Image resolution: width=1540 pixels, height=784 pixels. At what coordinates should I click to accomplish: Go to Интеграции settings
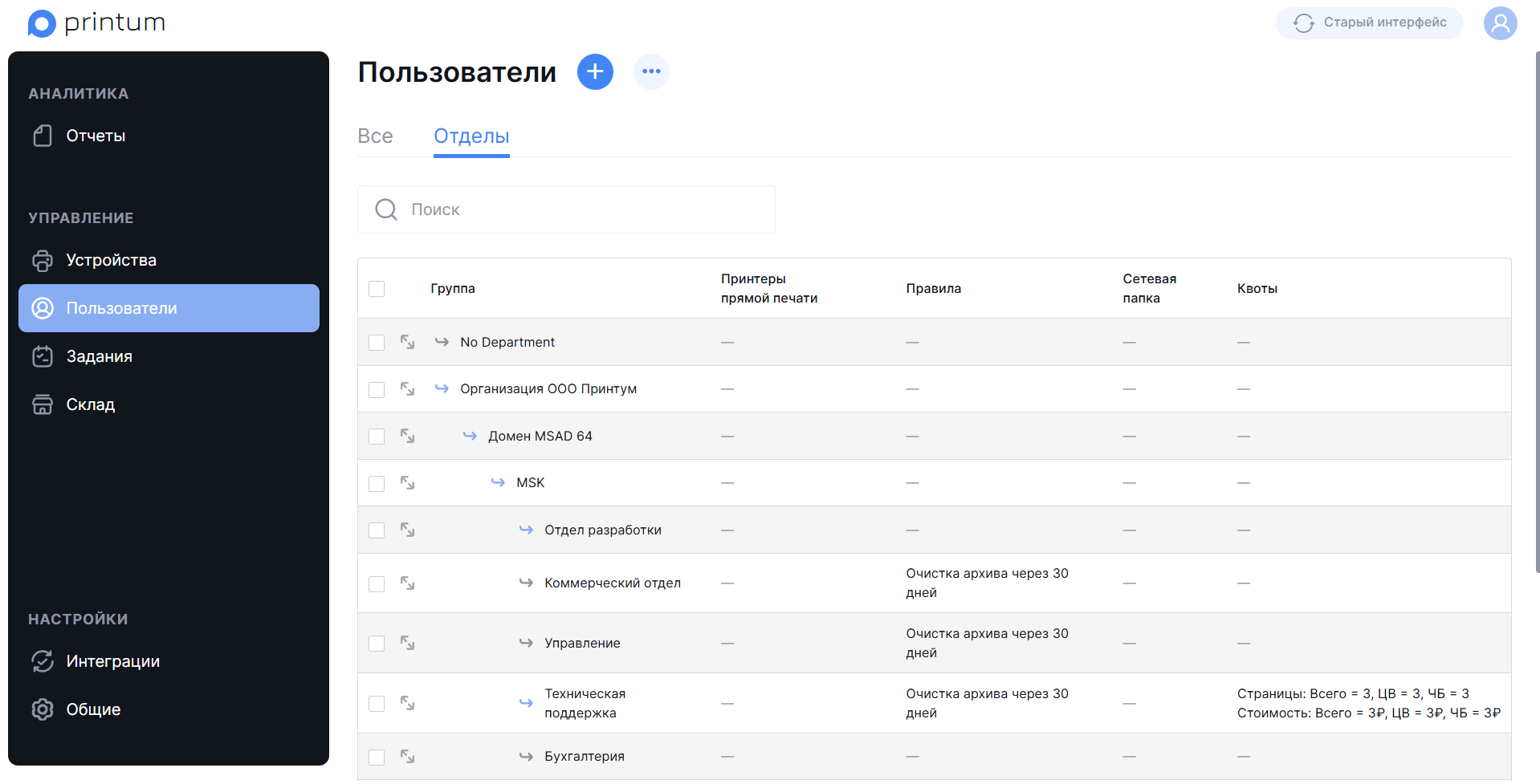pyautogui.click(x=169, y=661)
